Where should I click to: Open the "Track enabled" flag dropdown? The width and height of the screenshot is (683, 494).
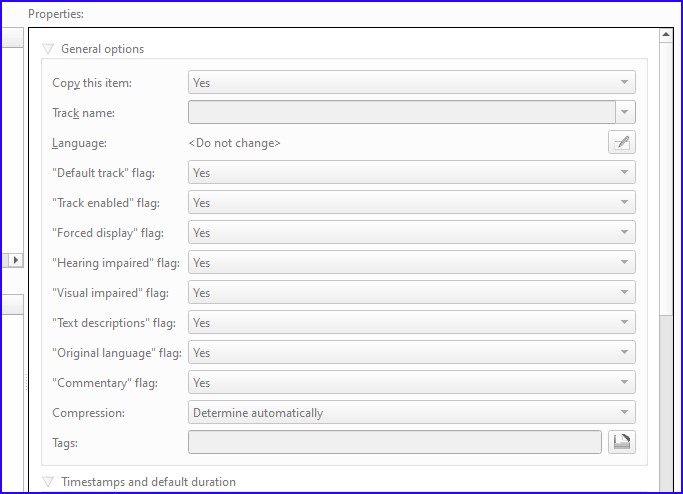411,203
